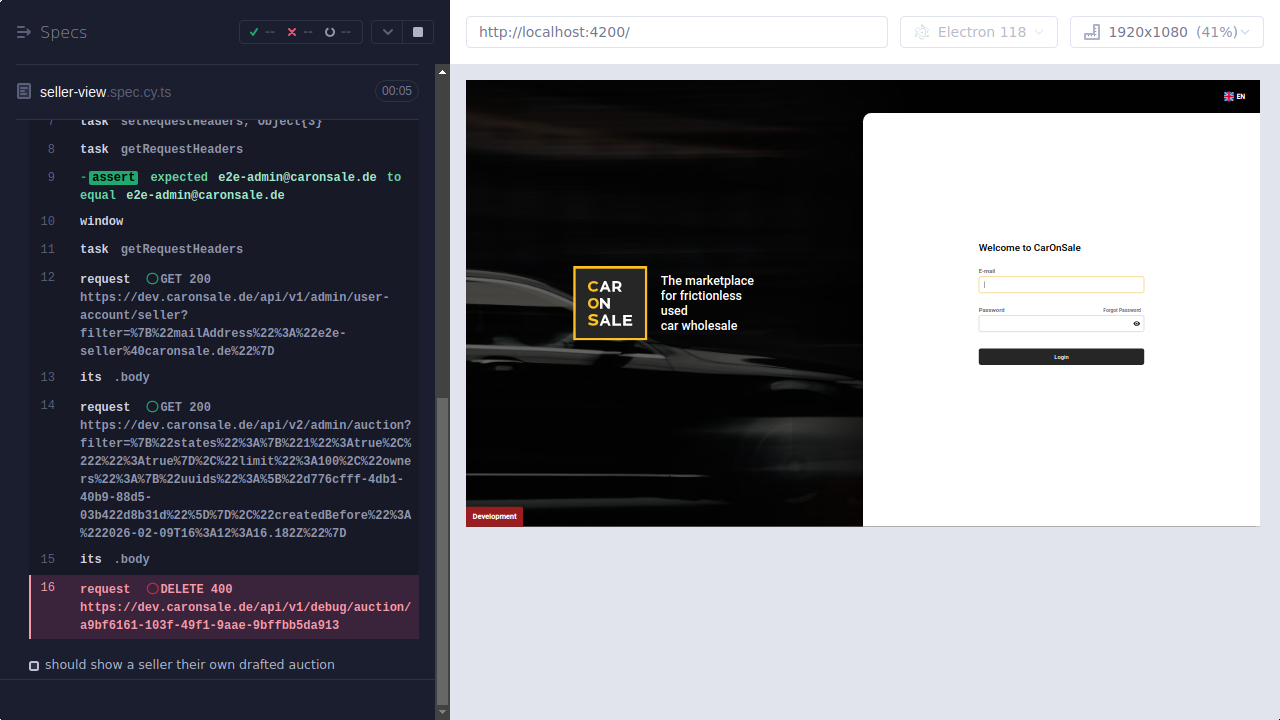Click the circular pending-tests icon
This screenshot has height=720, width=1280.
pyautogui.click(x=328, y=31)
